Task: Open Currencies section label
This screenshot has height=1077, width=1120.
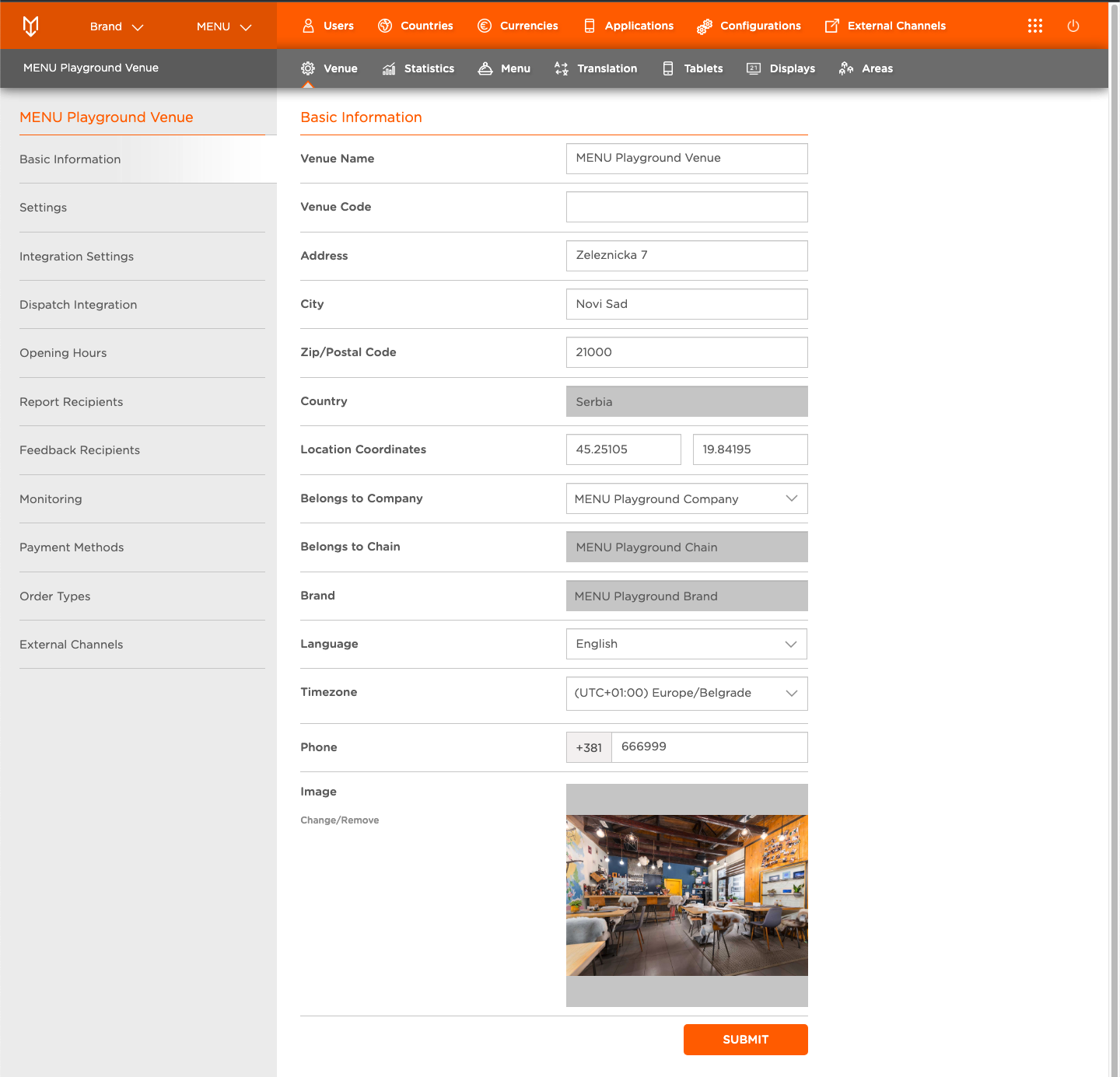Action: point(529,26)
